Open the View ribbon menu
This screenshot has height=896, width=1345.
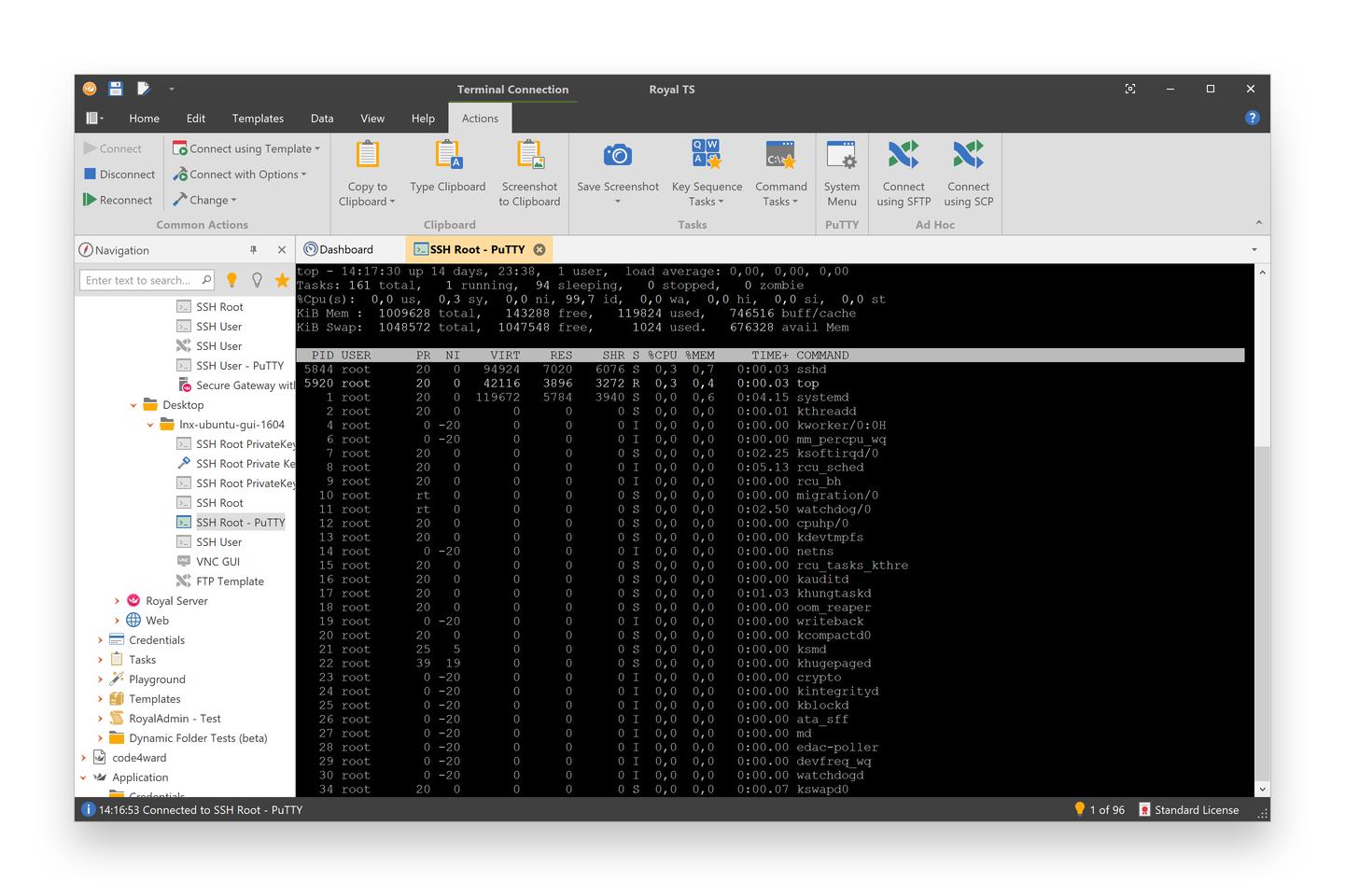point(371,119)
